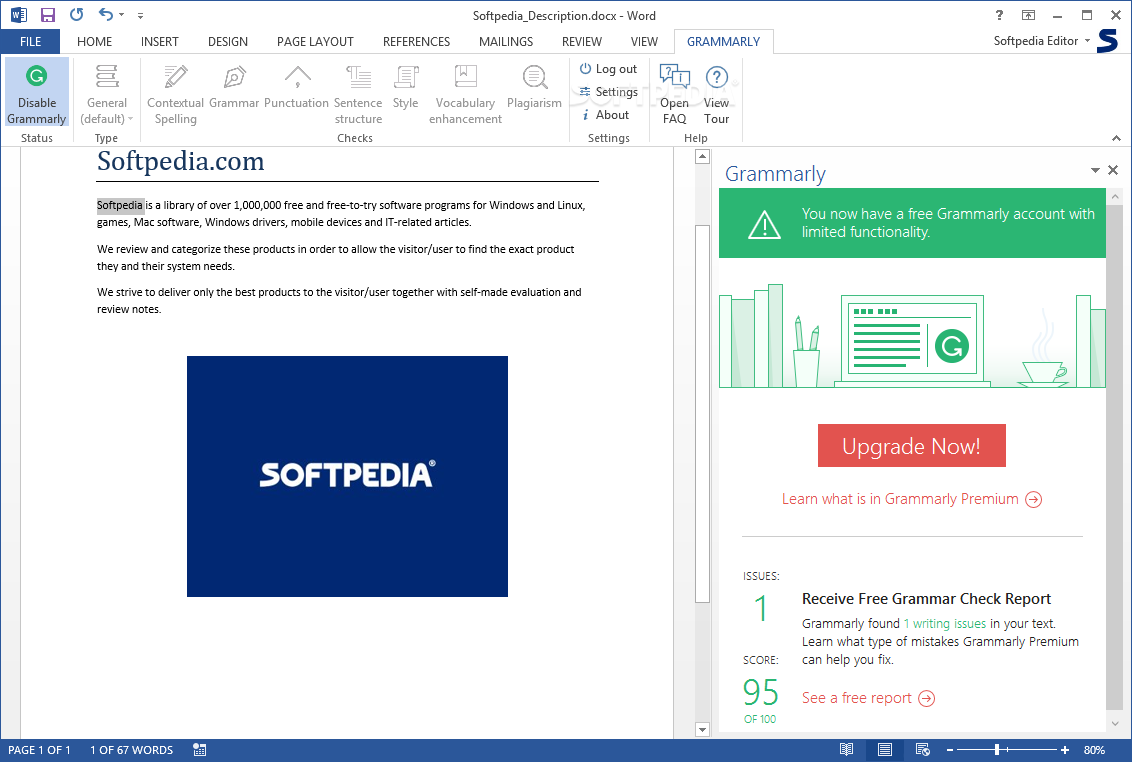Viewport: 1132px width, 762px height.
Task: Click the Save icon in Quick Access
Action: pos(48,14)
